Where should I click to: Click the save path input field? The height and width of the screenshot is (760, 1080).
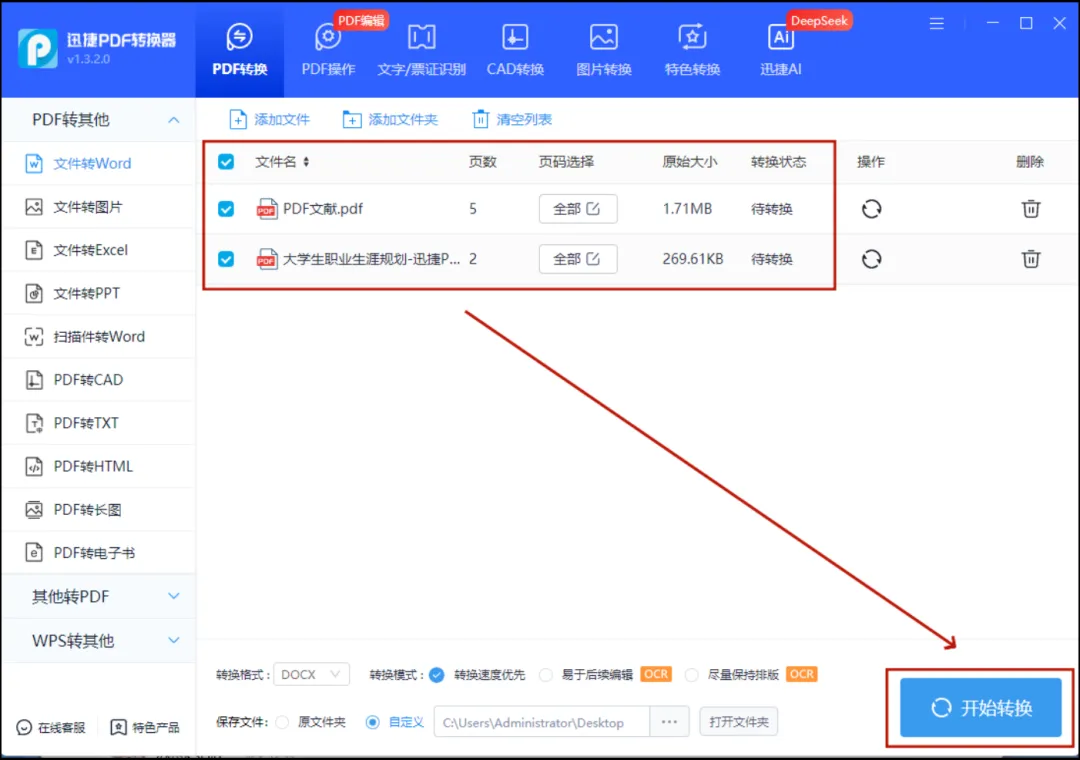coord(541,722)
